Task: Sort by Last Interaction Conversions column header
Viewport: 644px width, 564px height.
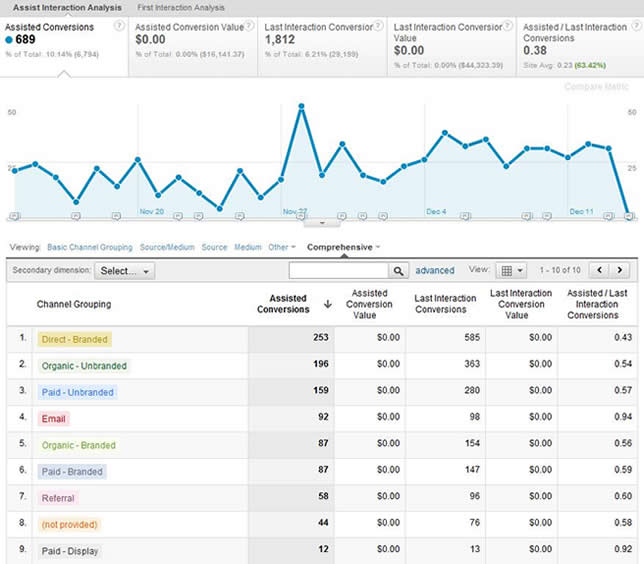Action: tap(445, 304)
